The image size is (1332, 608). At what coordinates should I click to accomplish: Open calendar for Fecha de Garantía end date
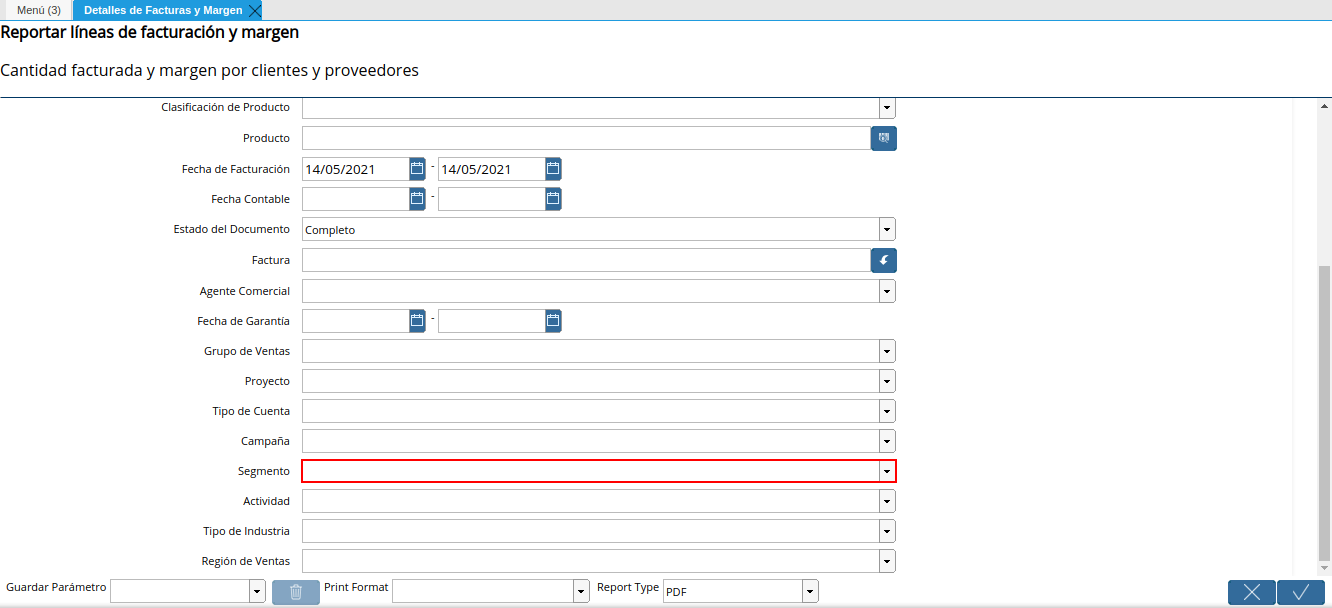(x=553, y=321)
